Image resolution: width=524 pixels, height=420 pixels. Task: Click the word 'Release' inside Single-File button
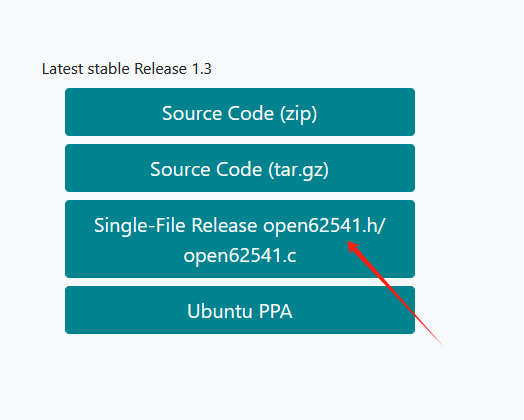tap(224, 226)
